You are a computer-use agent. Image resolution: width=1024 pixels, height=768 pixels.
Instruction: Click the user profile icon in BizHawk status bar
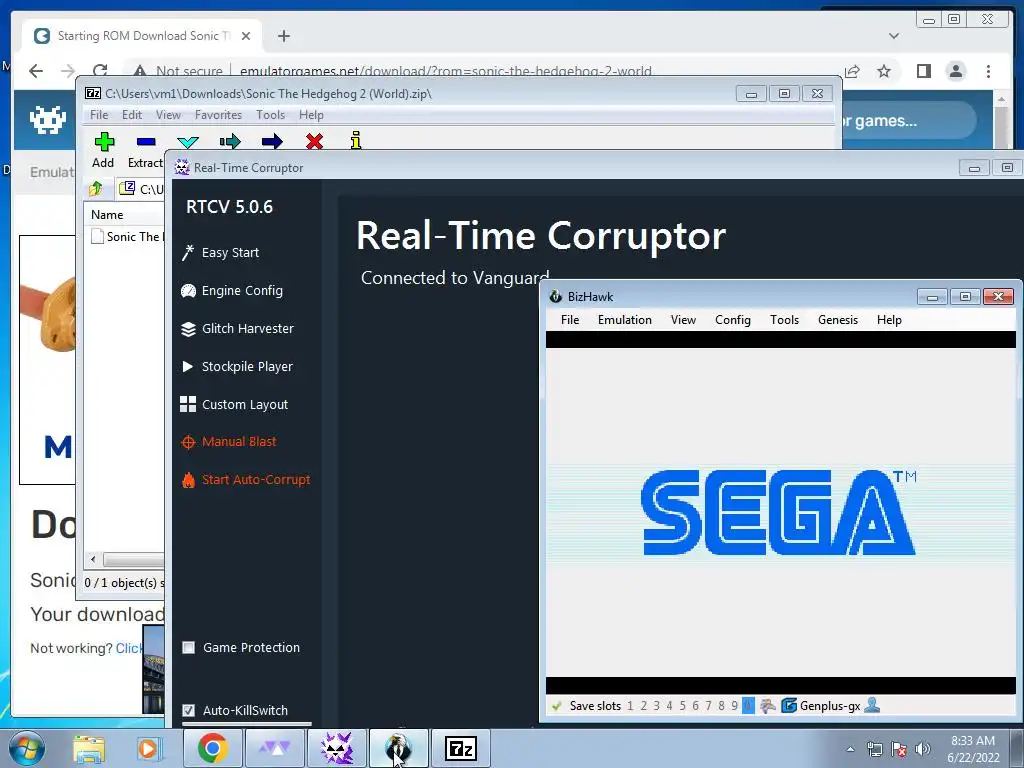(872, 705)
